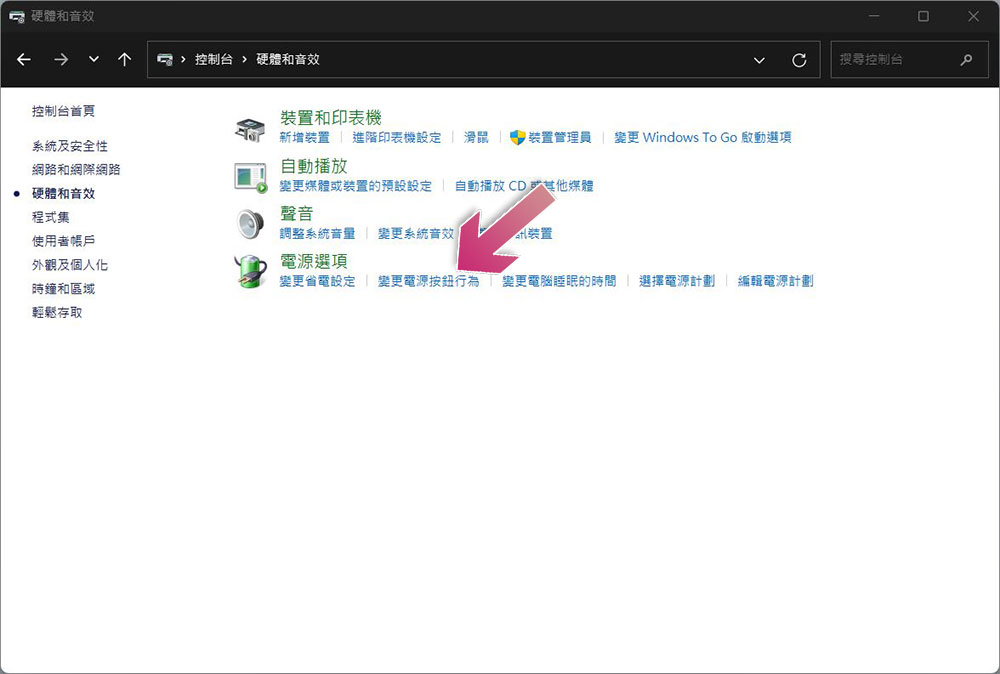Click the Devices and Printers icon
Viewport: 1000px width, 674px height.
click(x=250, y=129)
